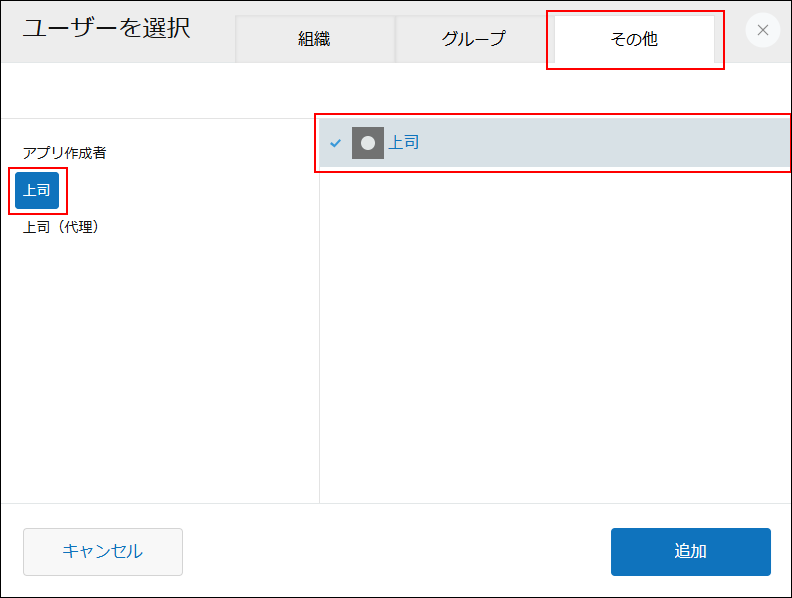792x598 pixels.
Task: Click the blue 追加 button
Action: click(x=690, y=552)
